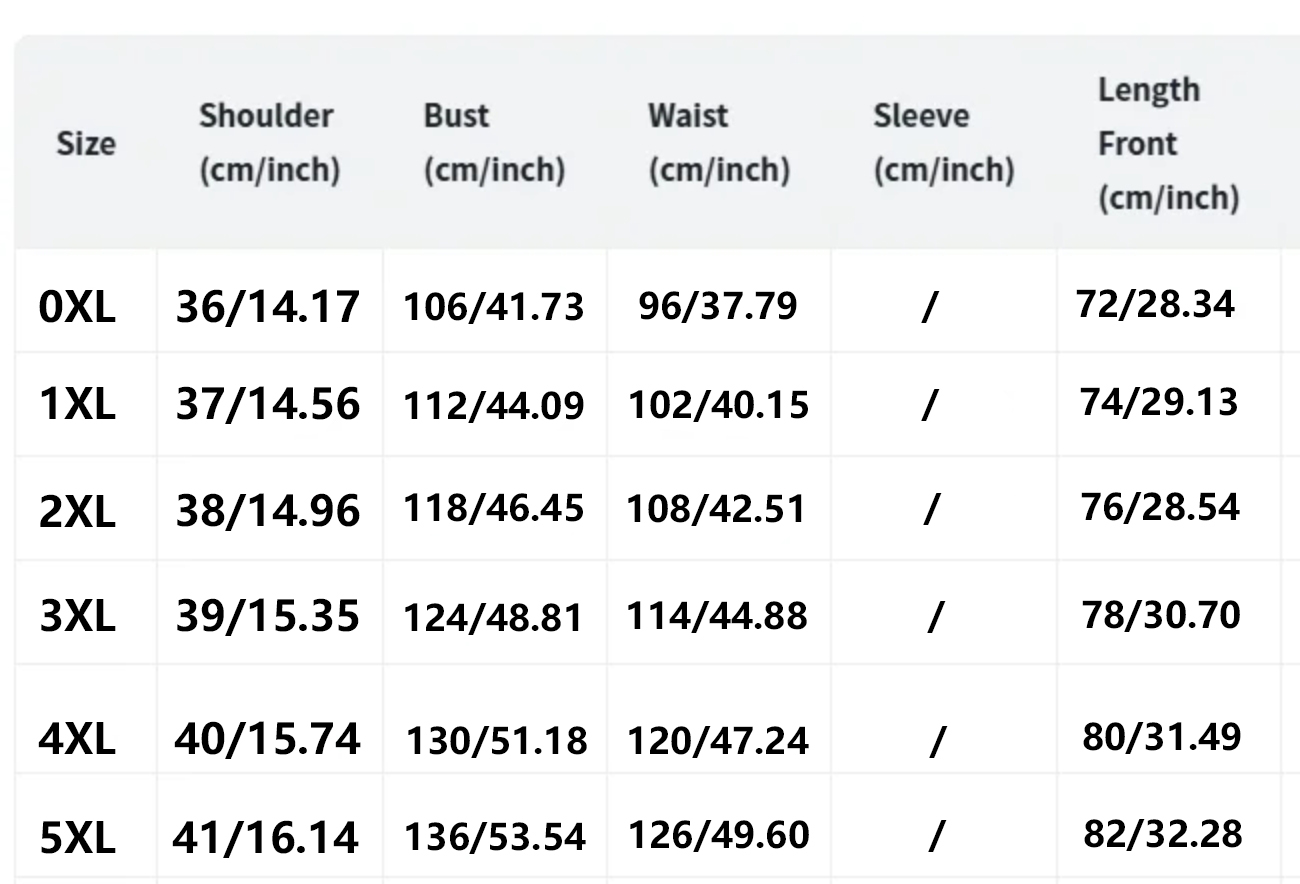Click the 2XL size label
The height and width of the screenshot is (884, 1300).
(x=77, y=511)
